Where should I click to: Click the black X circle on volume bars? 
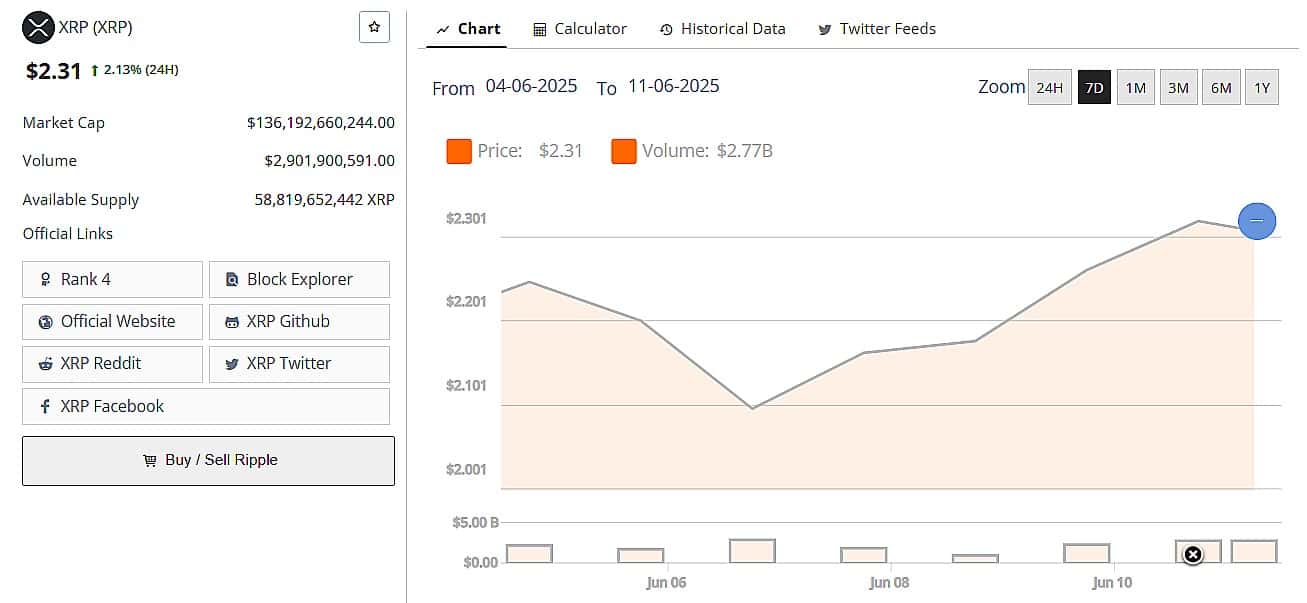tap(1192, 554)
